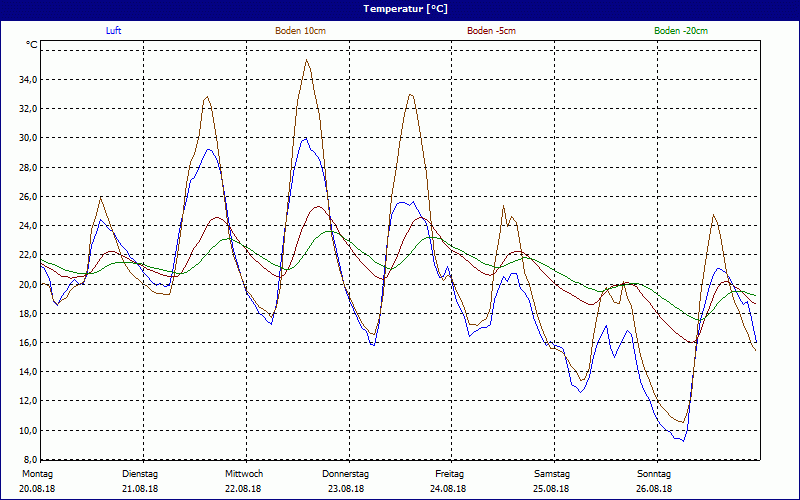
Task: Click the '20,0' y-axis value
Action: [x=27, y=284]
